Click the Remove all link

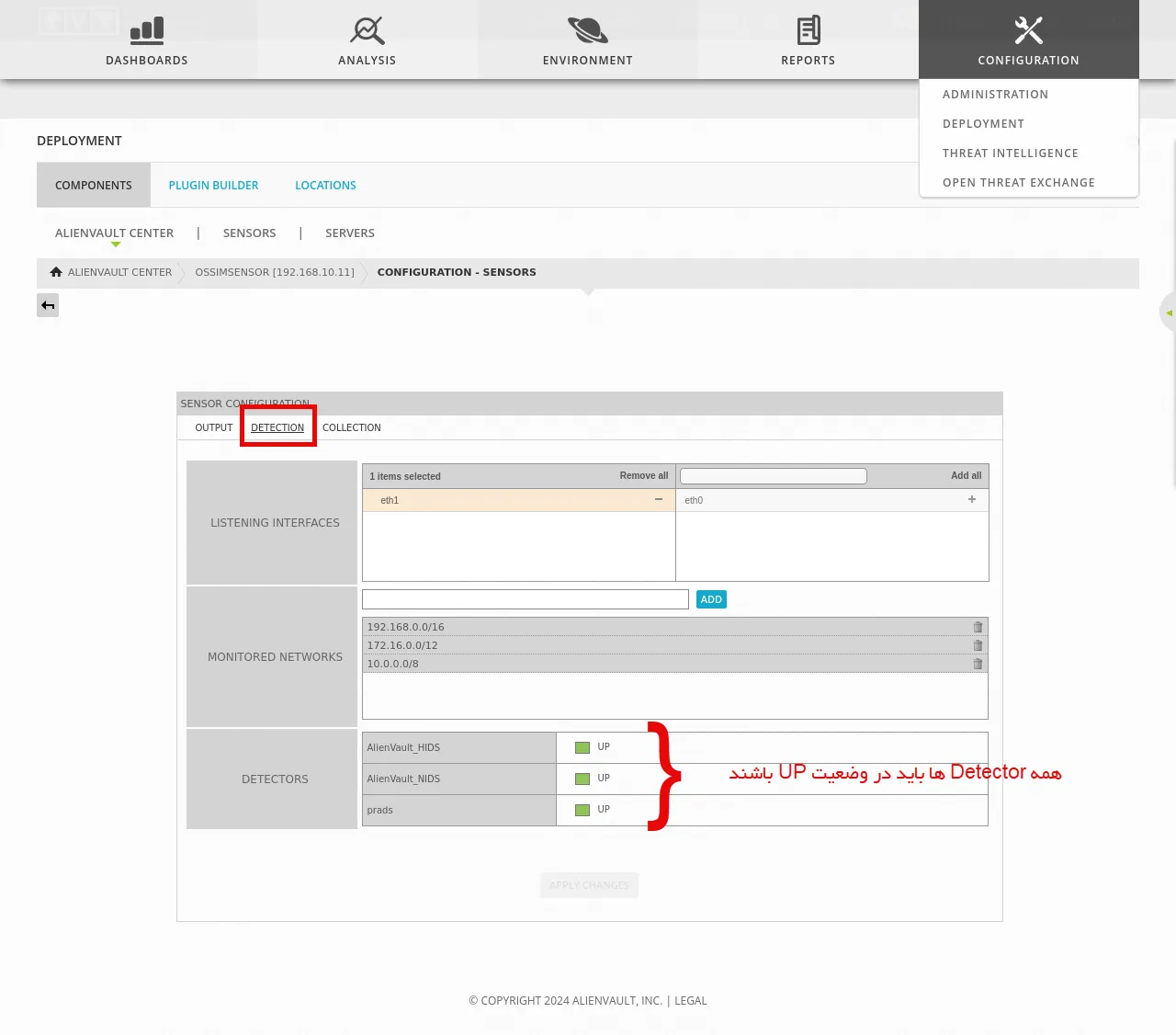click(643, 475)
